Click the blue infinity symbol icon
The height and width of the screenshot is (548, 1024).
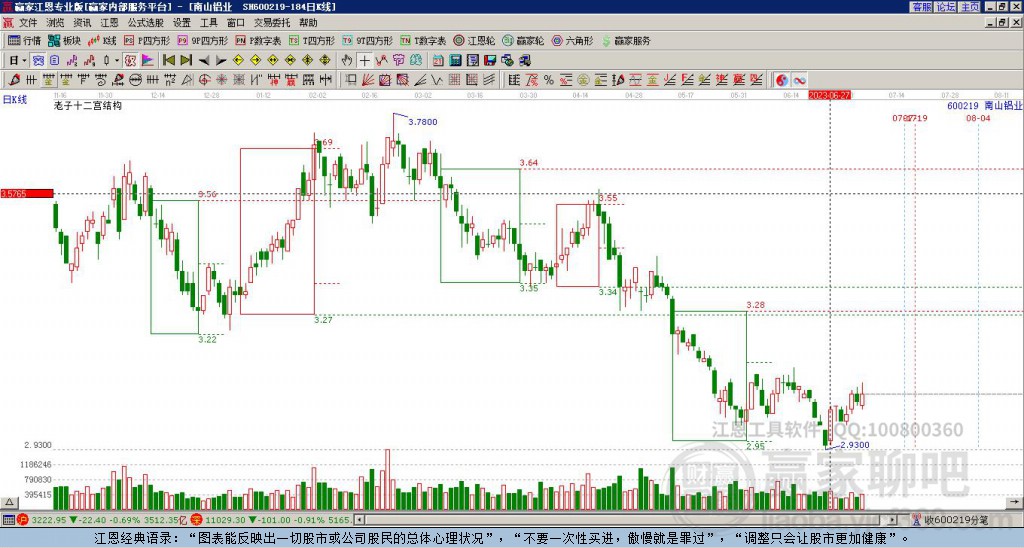pos(799,80)
